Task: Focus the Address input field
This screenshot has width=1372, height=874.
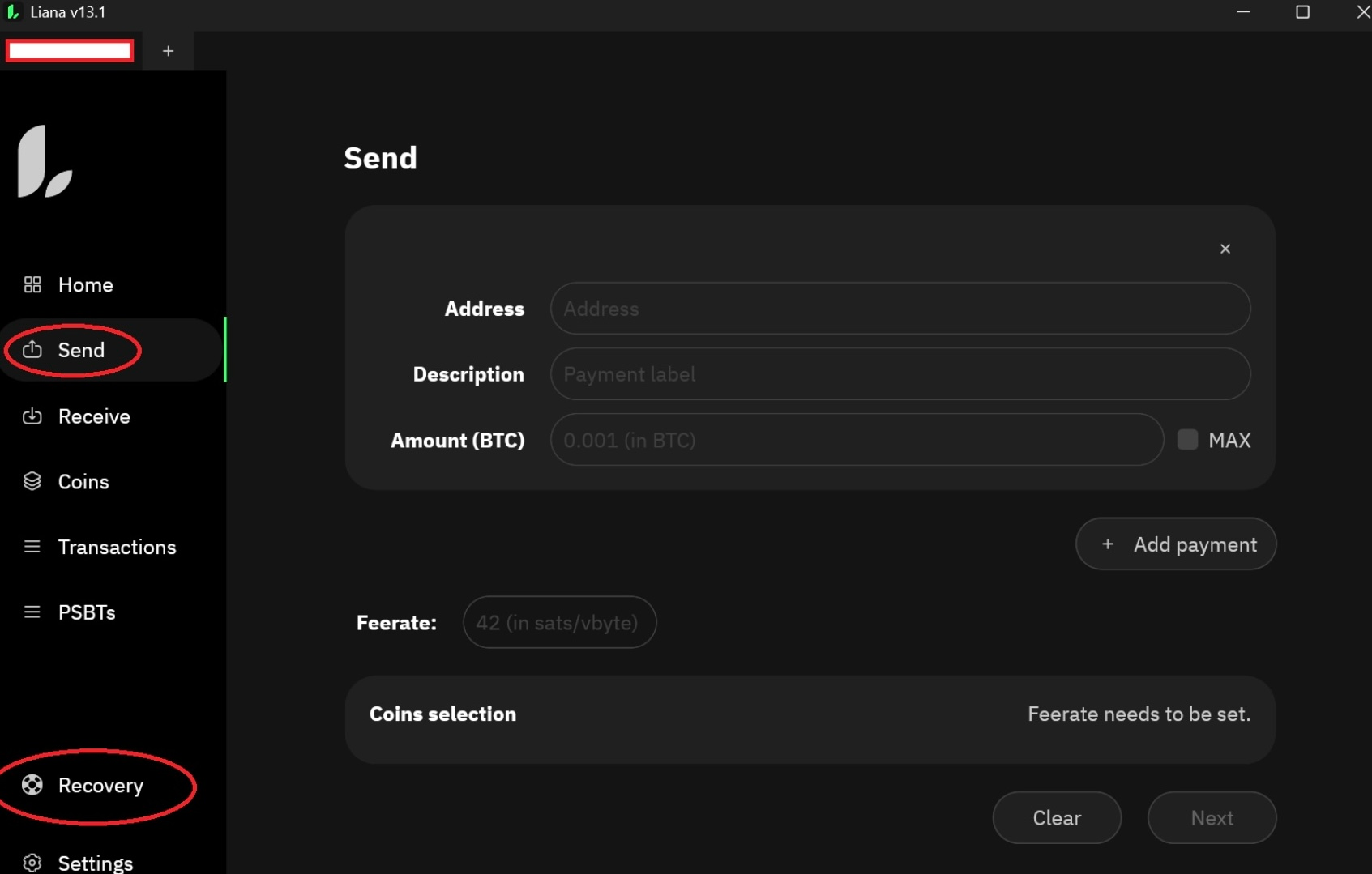Action: (x=900, y=309)
